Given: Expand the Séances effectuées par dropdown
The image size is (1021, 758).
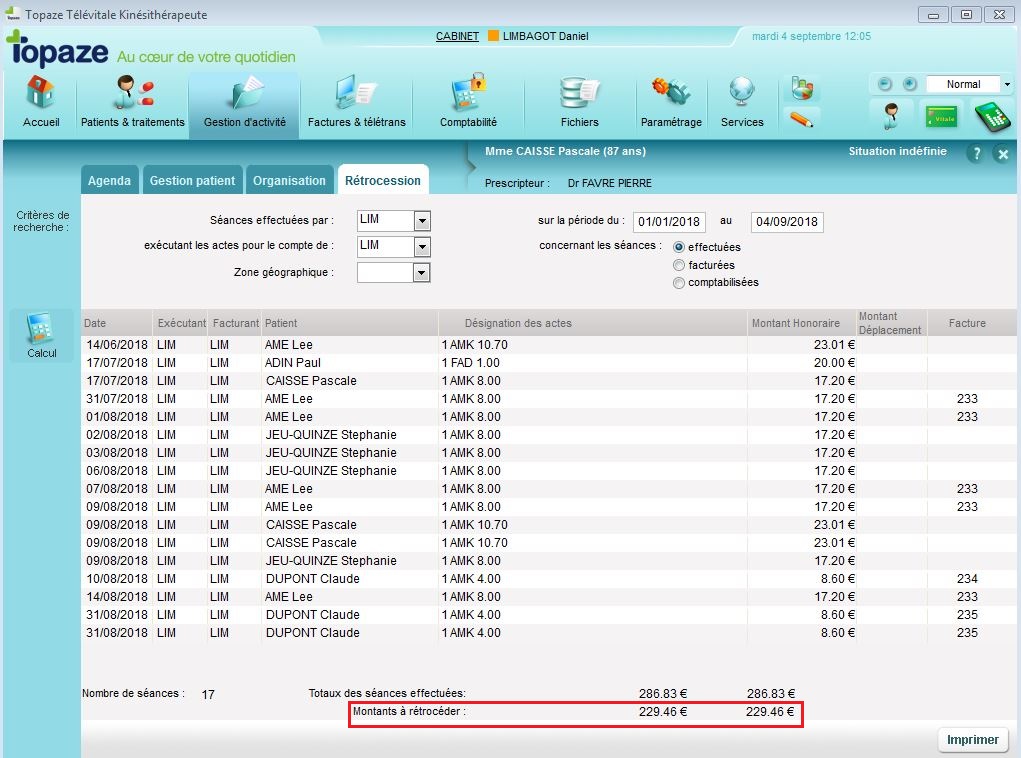Looking at the screenshot, I should (x=422, y=221).
